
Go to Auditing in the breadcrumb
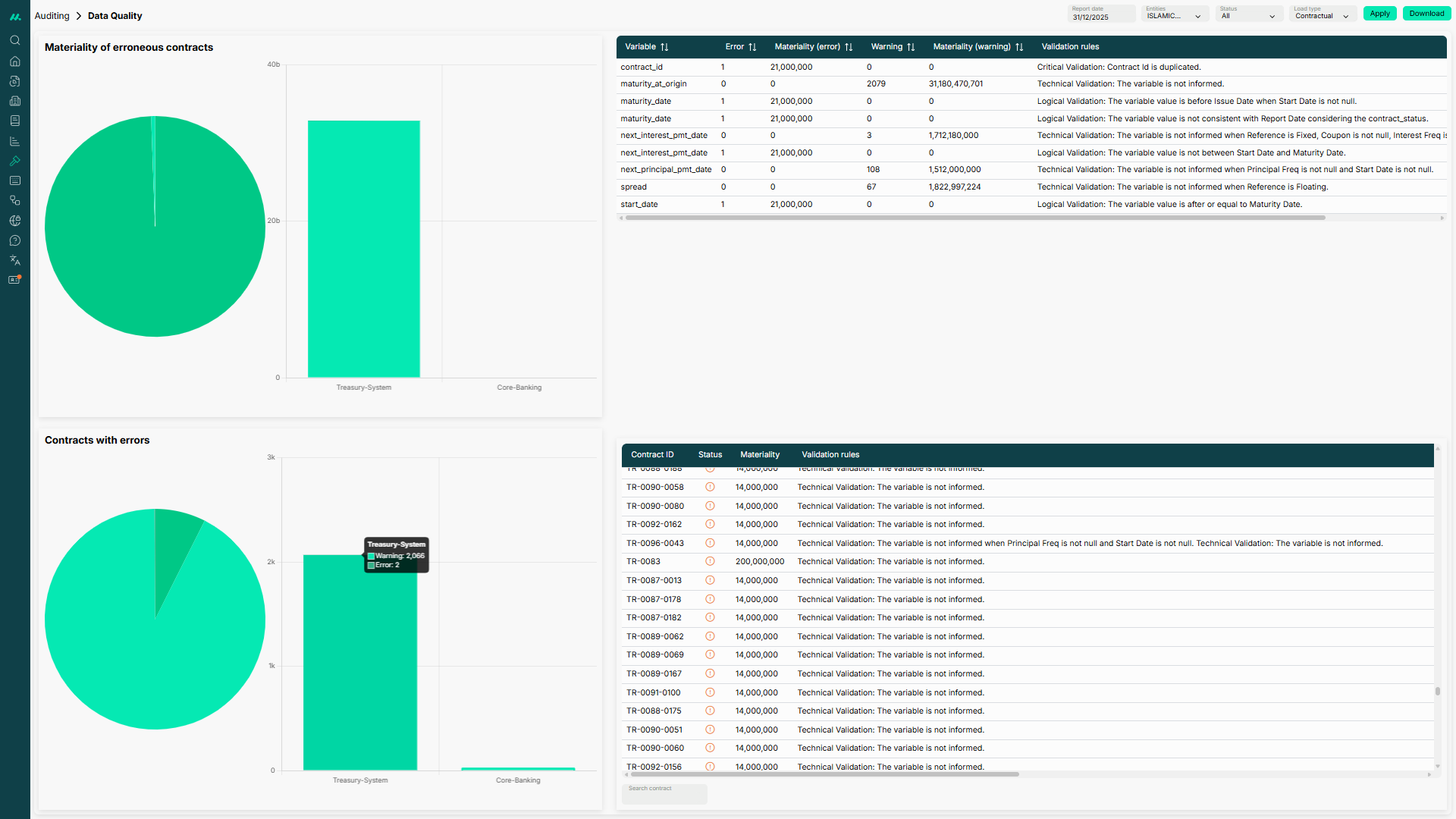pos(52,16)
